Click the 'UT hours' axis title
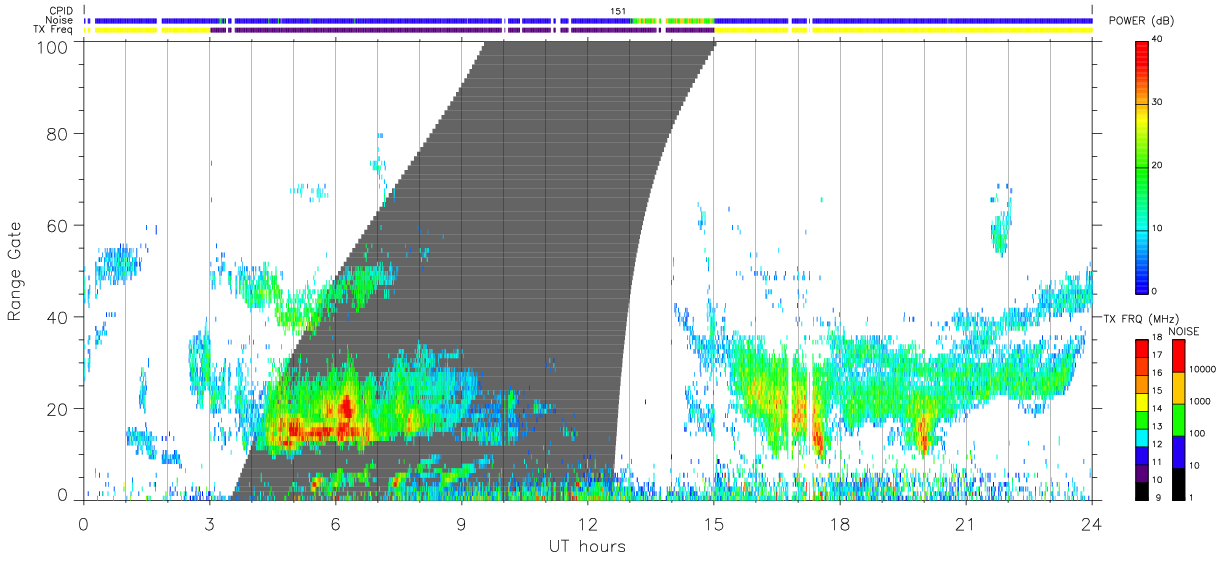This screenshot has width=1228, height=567. click(x=586, y=546)
